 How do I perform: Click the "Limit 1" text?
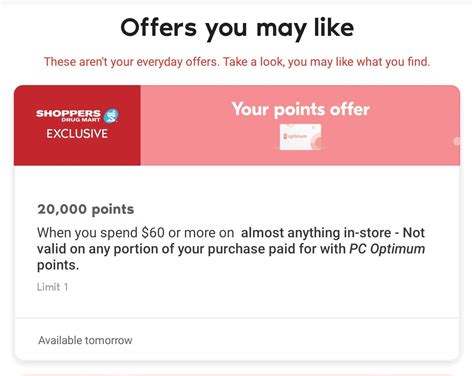52,287
